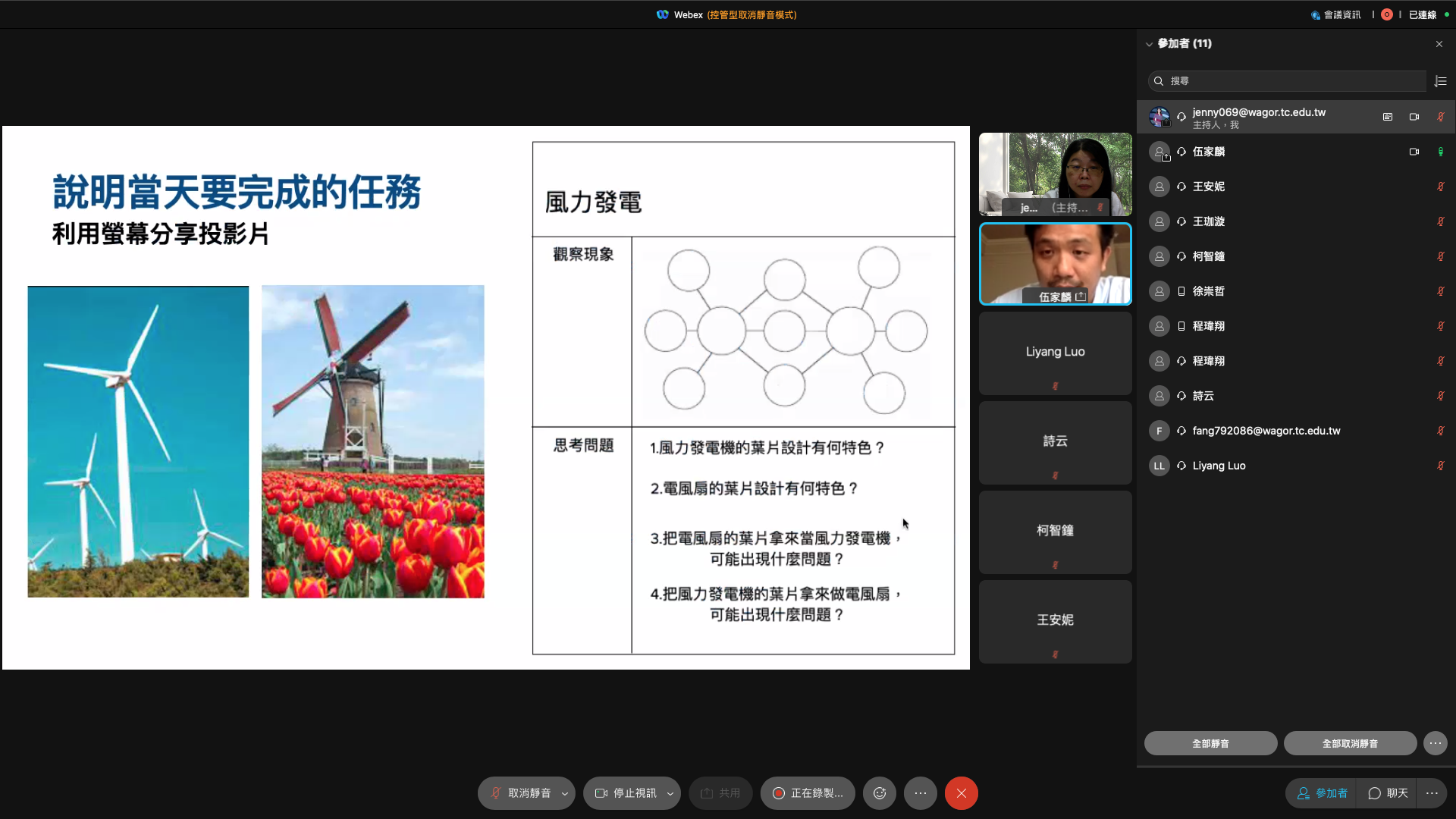This screenshot has width=1456, height=819.
Task: Open the 參加者 panel tab
Action: [1323, 793]
